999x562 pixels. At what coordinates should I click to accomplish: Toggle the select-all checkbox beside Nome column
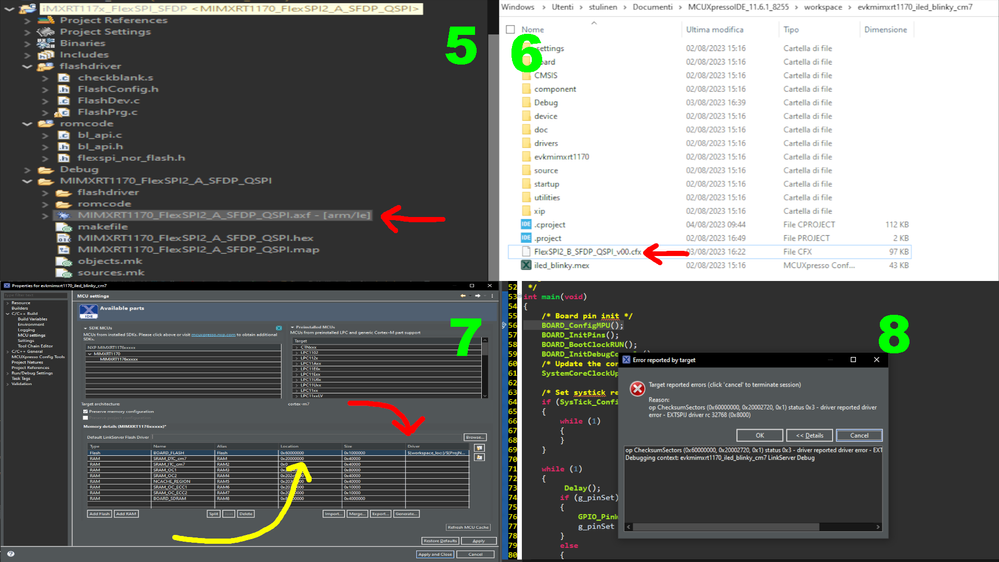[x=510, y=29]
